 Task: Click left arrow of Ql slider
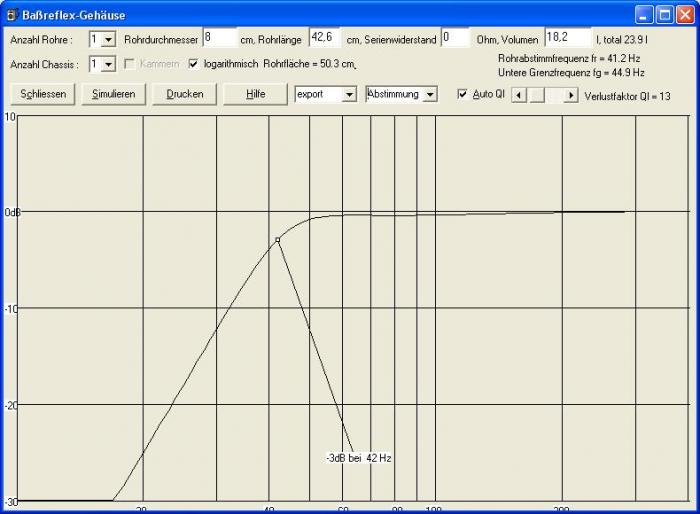click(x=518, y=95)
